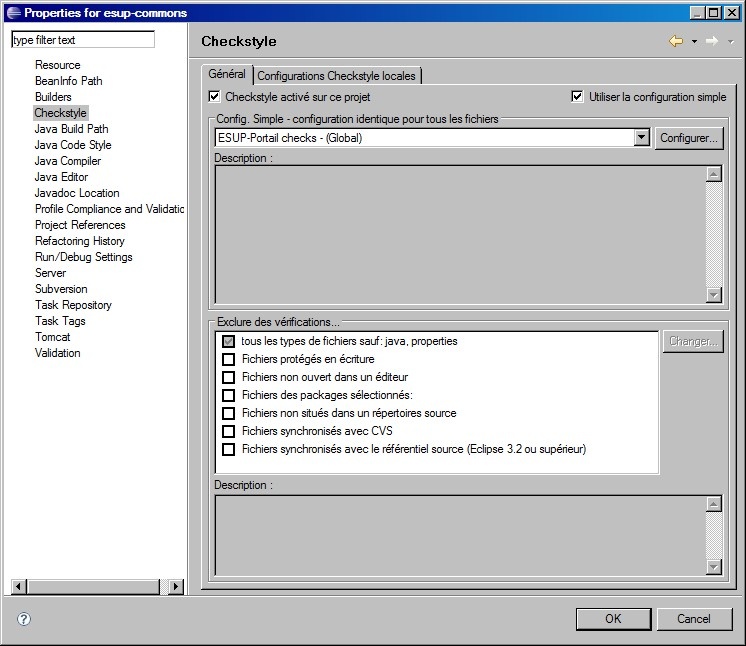
Task: Check 'Fichiers synchronisés avec CVS' option
Action: point(228,432)
